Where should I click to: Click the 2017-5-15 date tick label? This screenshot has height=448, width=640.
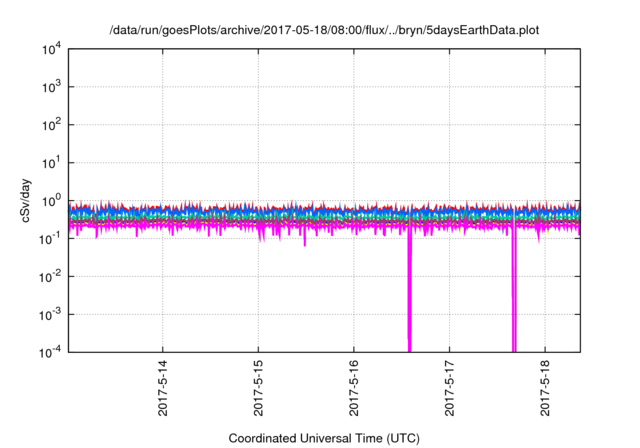click(258, 388)
